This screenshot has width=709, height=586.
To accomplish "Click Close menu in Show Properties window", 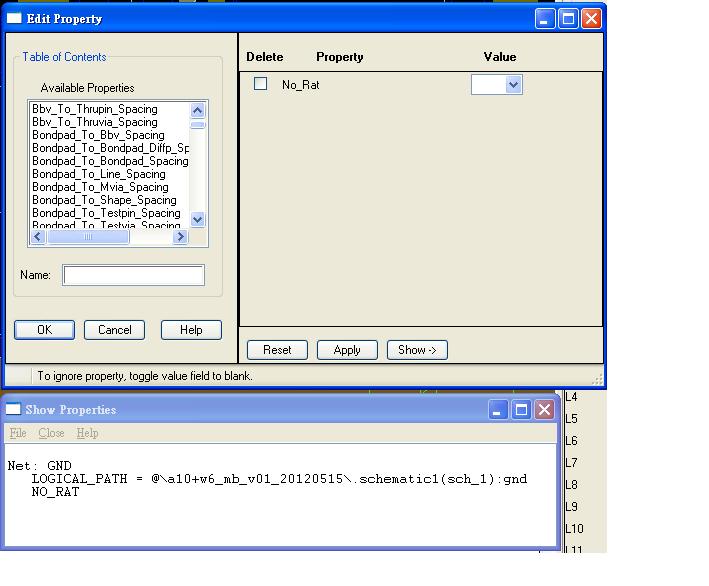I will pos(51,433).
